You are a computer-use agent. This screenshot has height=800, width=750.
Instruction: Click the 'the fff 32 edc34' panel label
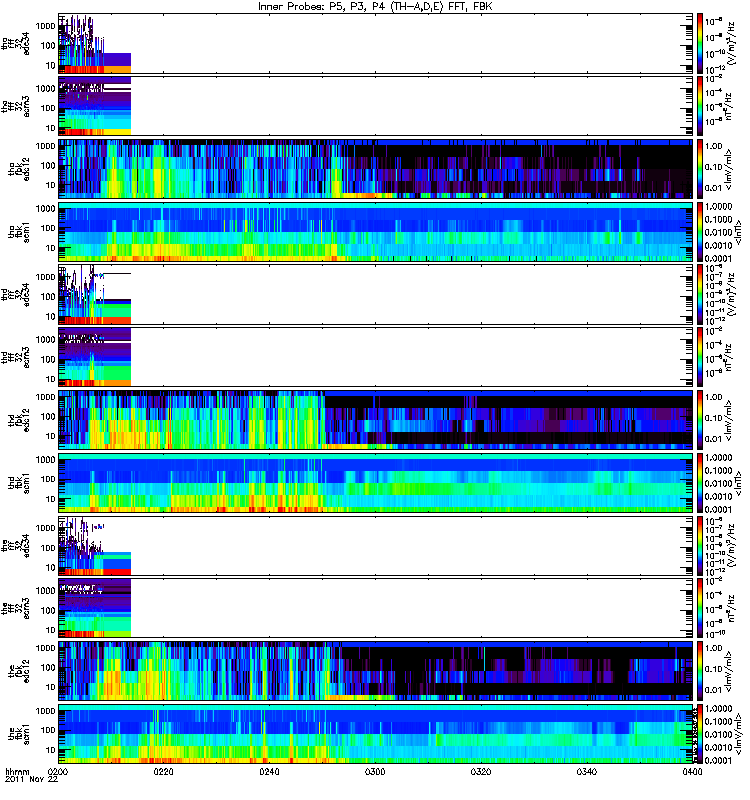(16, 546)
